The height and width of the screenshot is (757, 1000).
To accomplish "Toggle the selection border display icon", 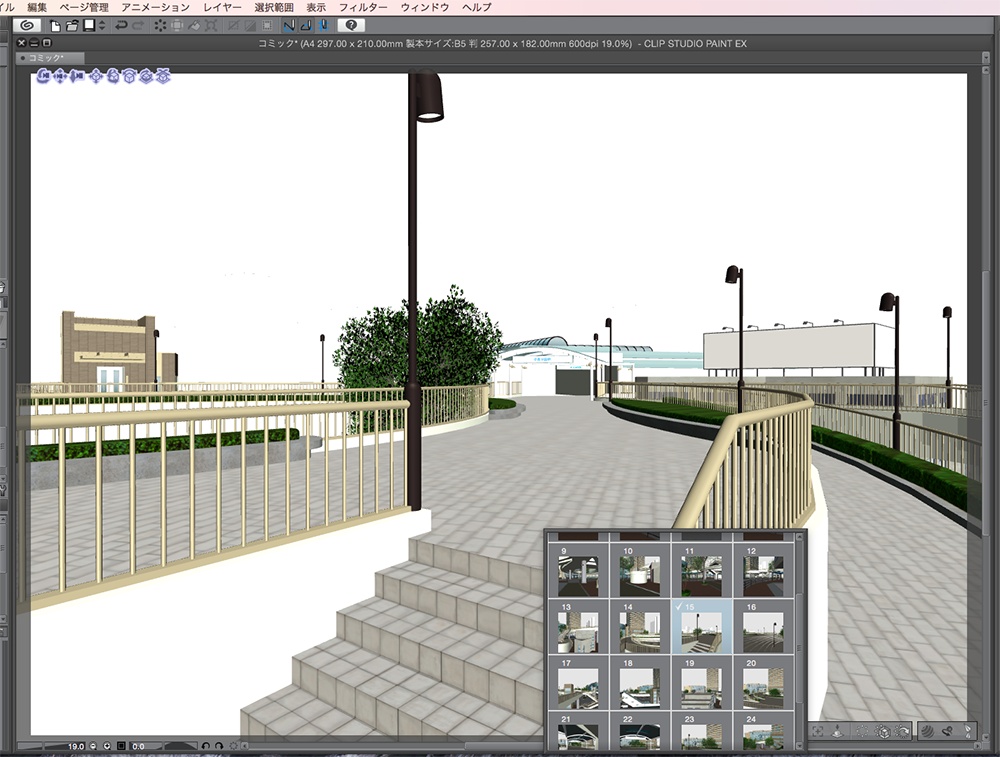I will [x=267, y=26].
